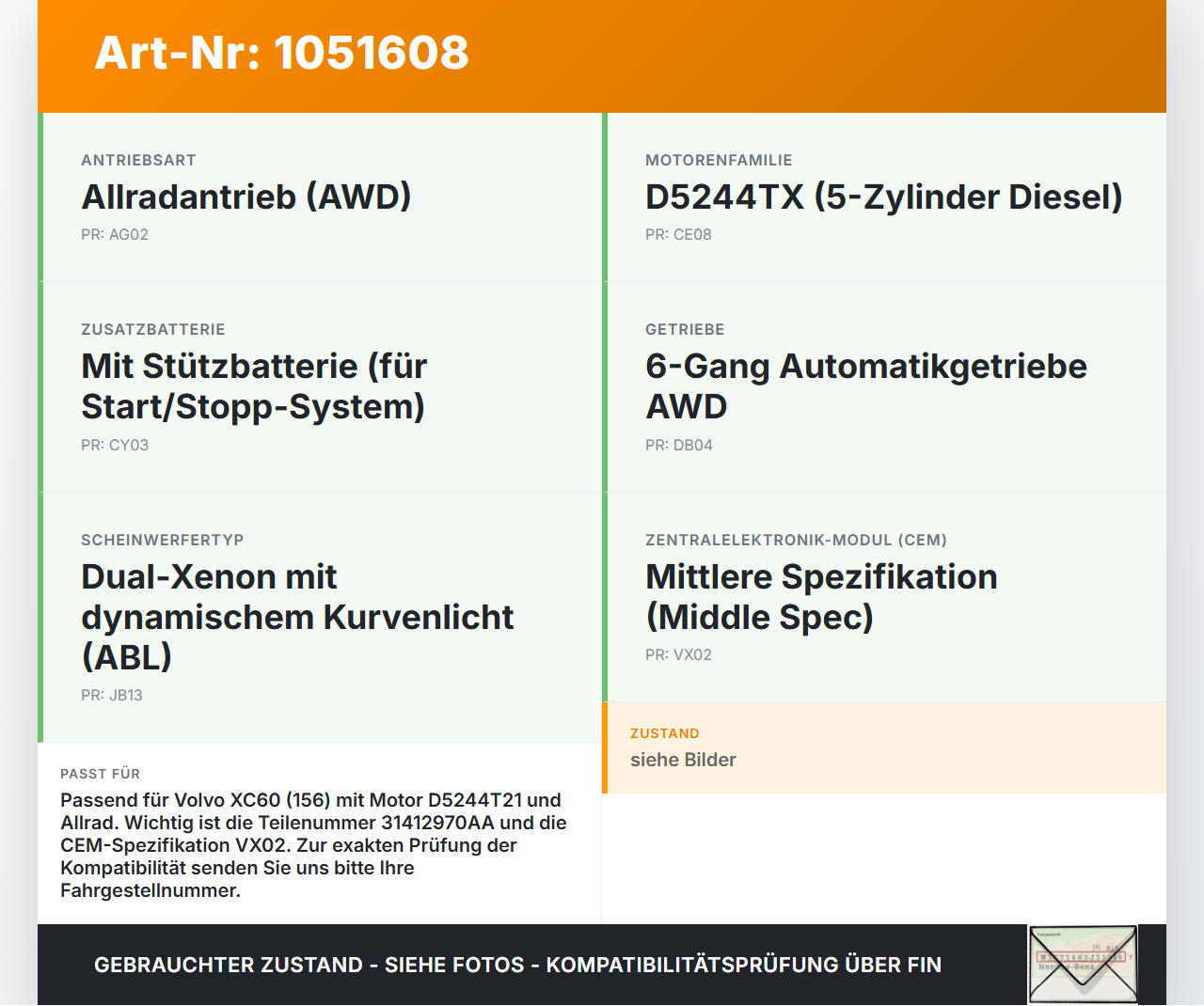
Task: Click the 'GETRIEBE' label
Action: click(685, 329)
